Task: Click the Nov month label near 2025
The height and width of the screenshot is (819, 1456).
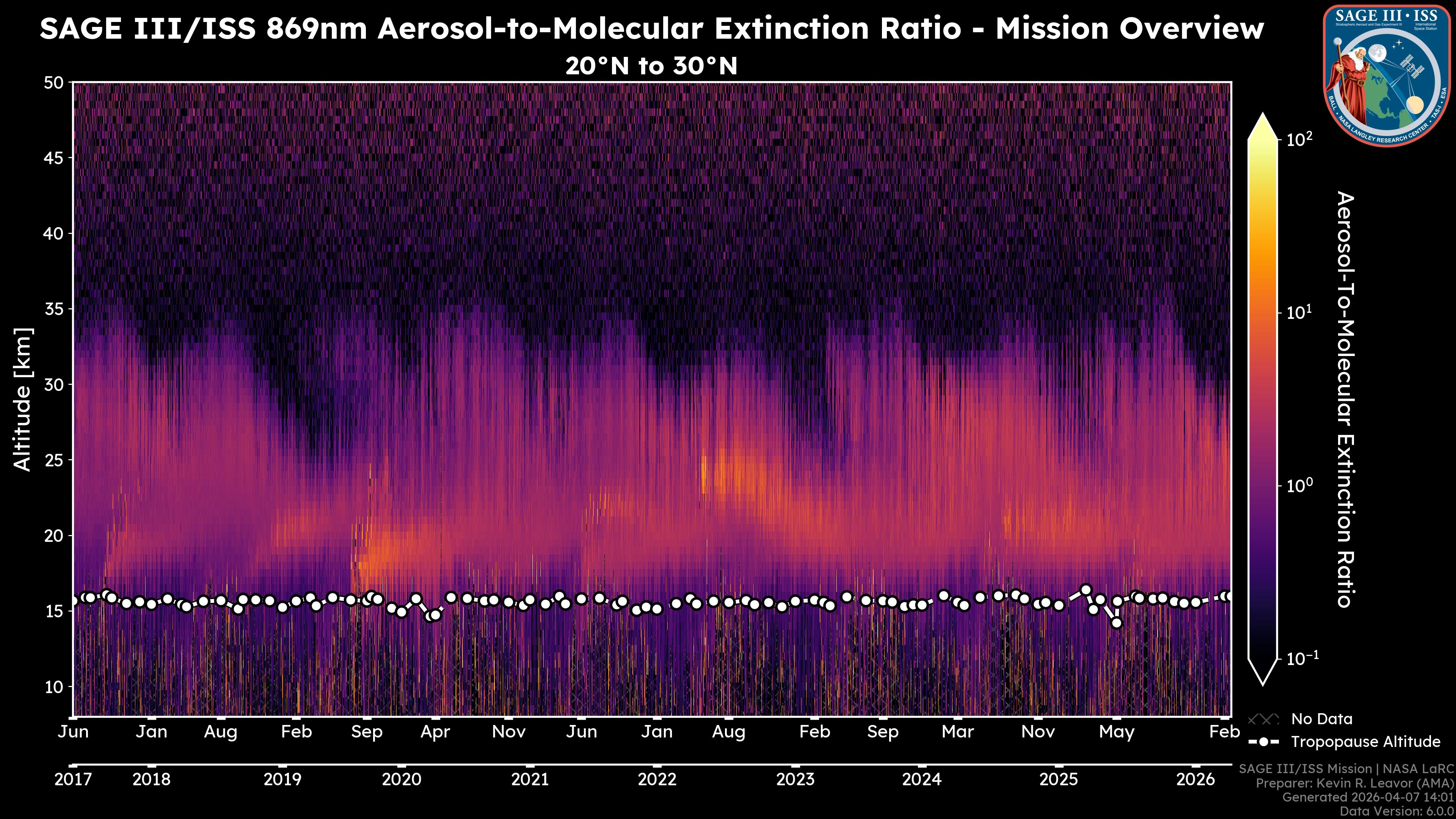Action: tap(1038, 732)
